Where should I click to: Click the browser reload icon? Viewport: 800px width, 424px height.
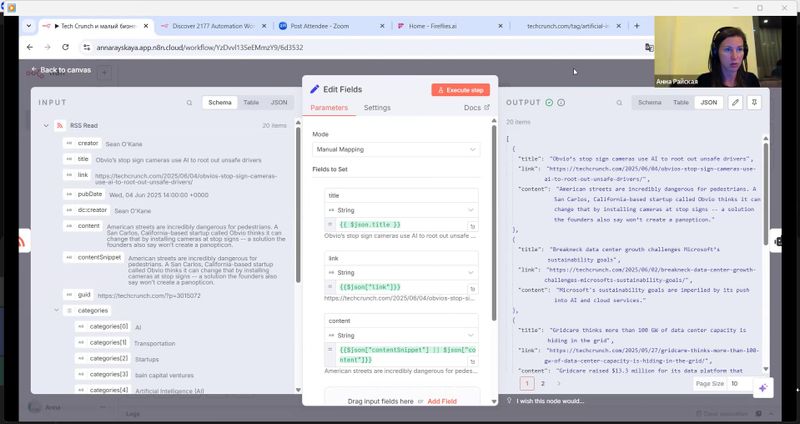point(64,47)
